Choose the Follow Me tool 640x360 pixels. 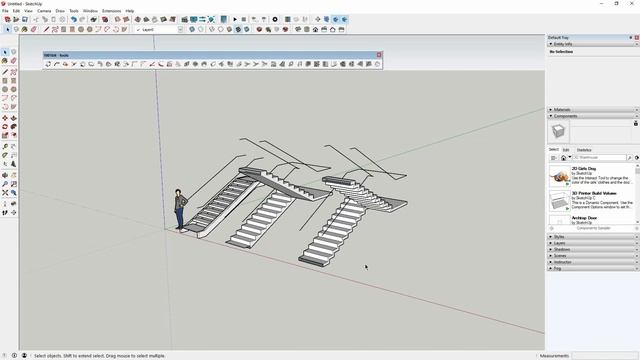click(x=13, y=127)
